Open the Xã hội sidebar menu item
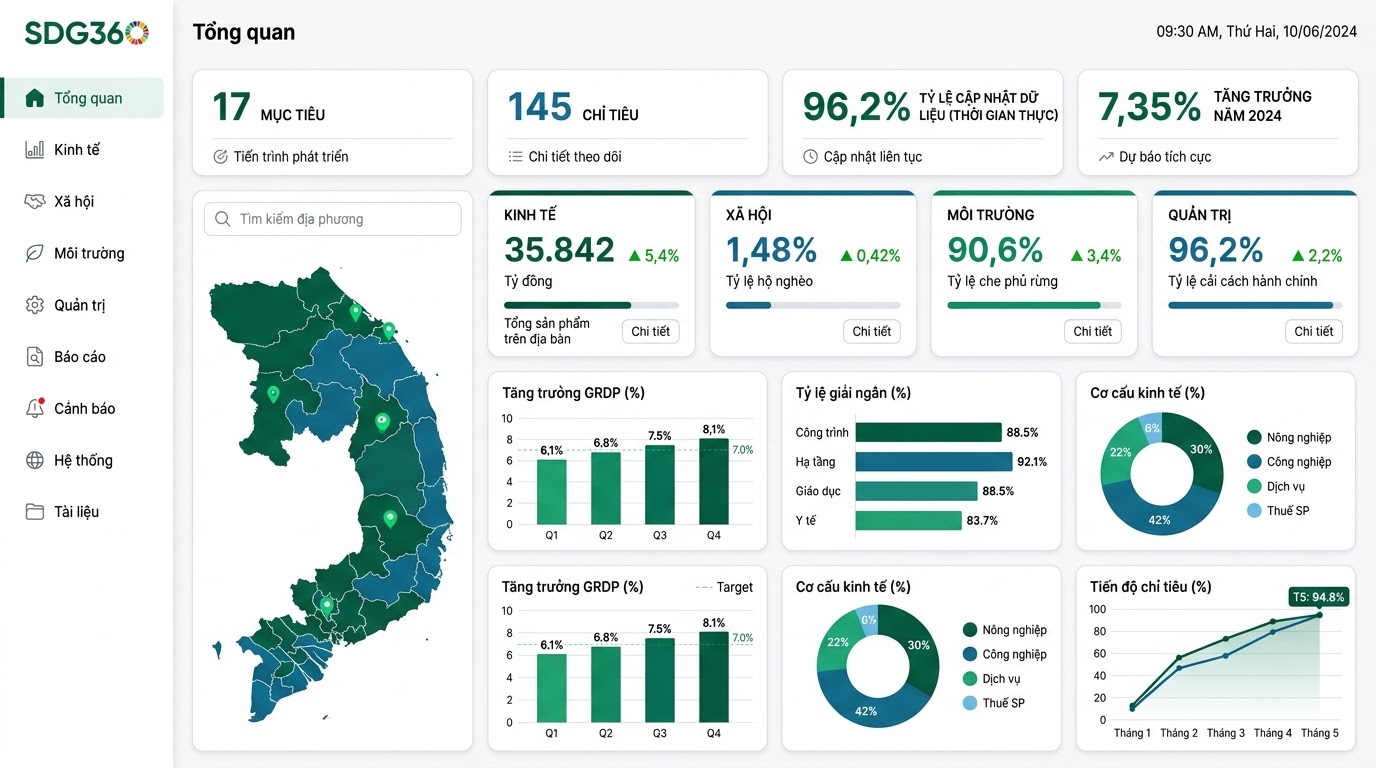Image resolution: width=1376 pixels, height=768 pixels. point(82,201)
